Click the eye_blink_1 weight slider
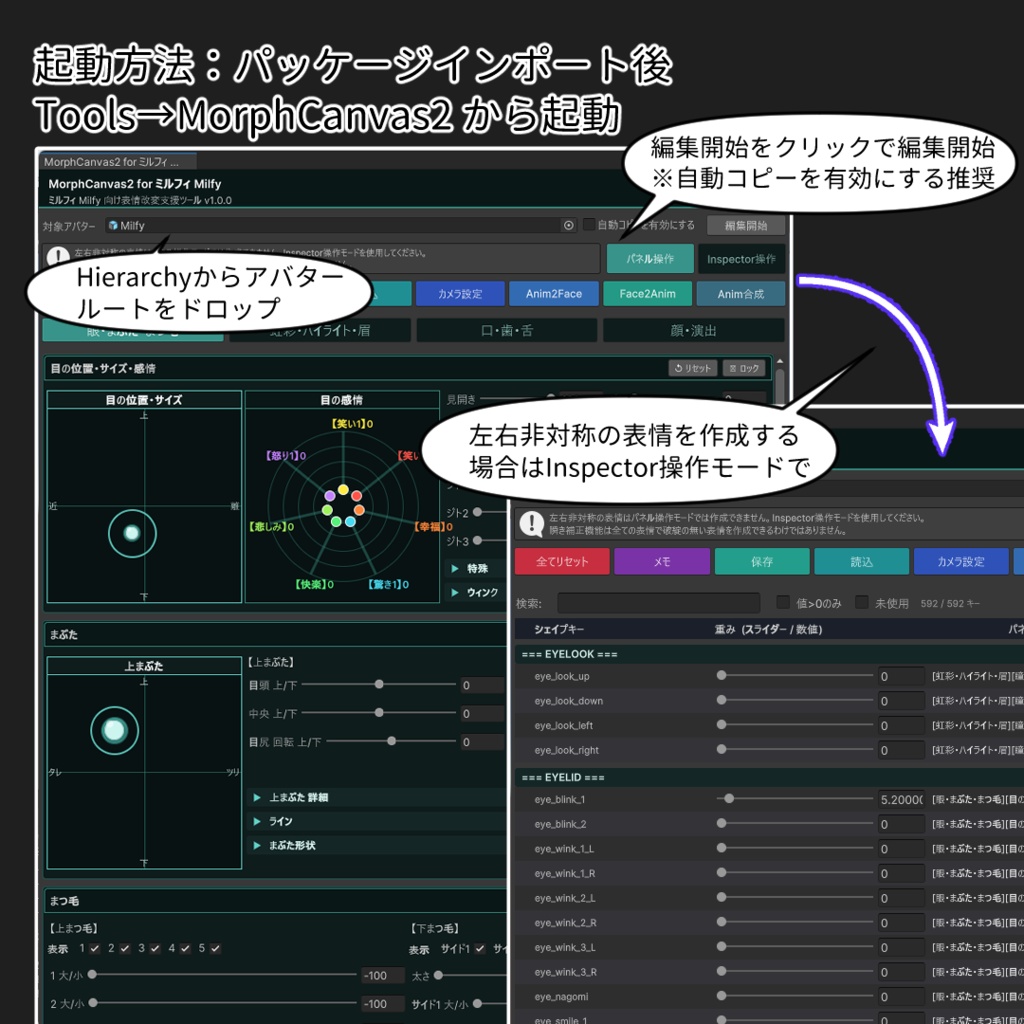 tap(795, 799)
